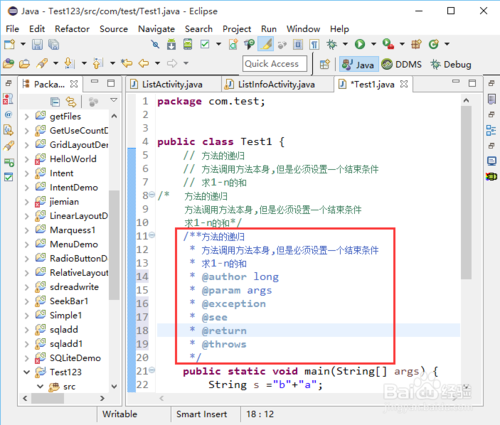The height and width of the screenshot is (425, 500).
Task: Click the Save All toolbar icon
Action: (53, 44)
